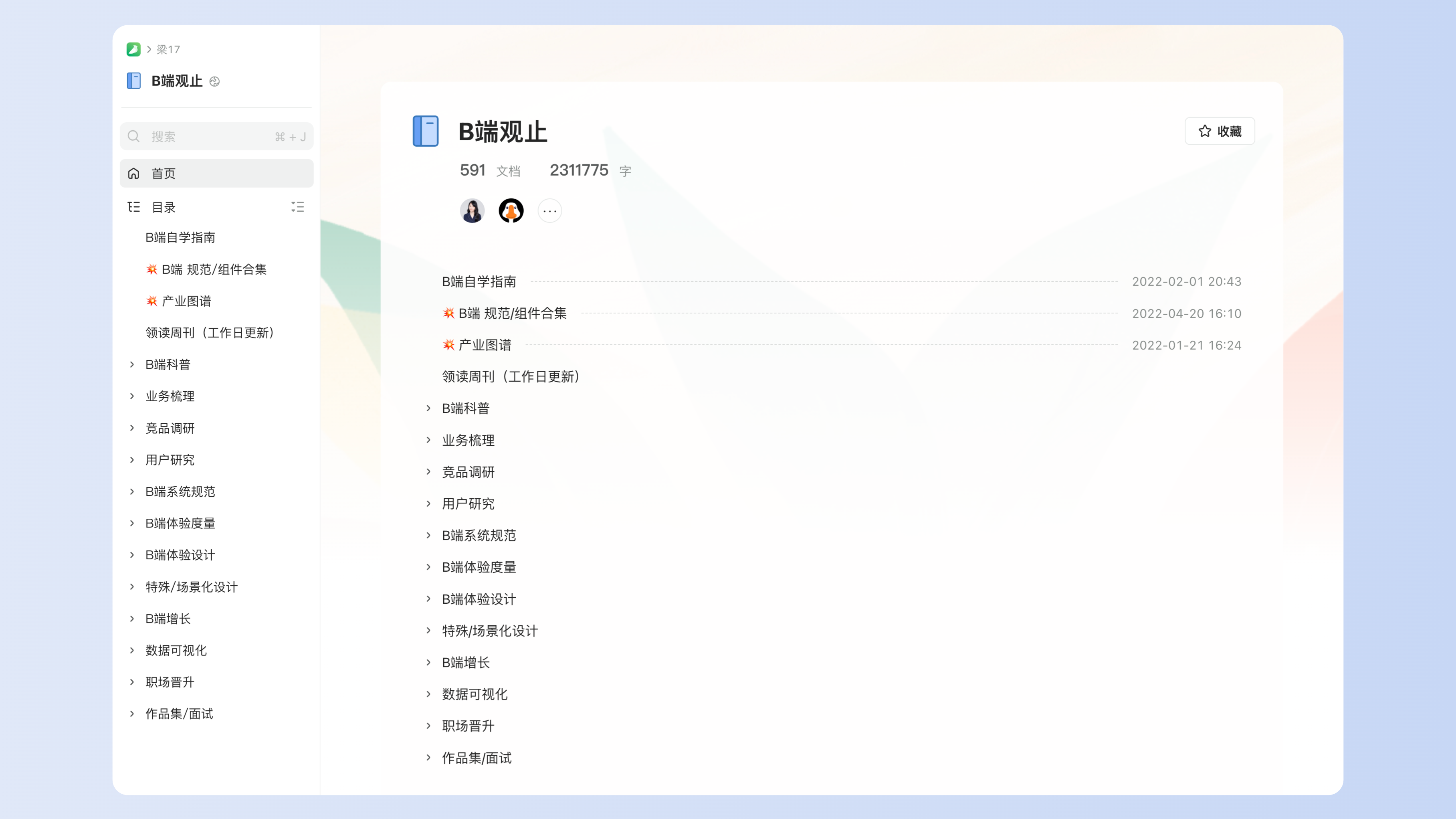Expand B端体验度量 in main content list

pyautogui.click(x=428, y=567)
